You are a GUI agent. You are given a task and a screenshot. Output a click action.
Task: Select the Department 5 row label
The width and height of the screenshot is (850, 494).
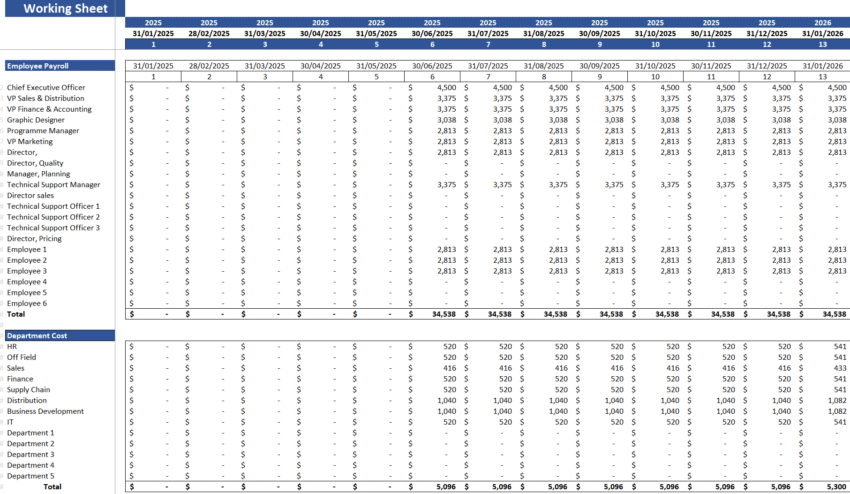(x=30, y=476)
